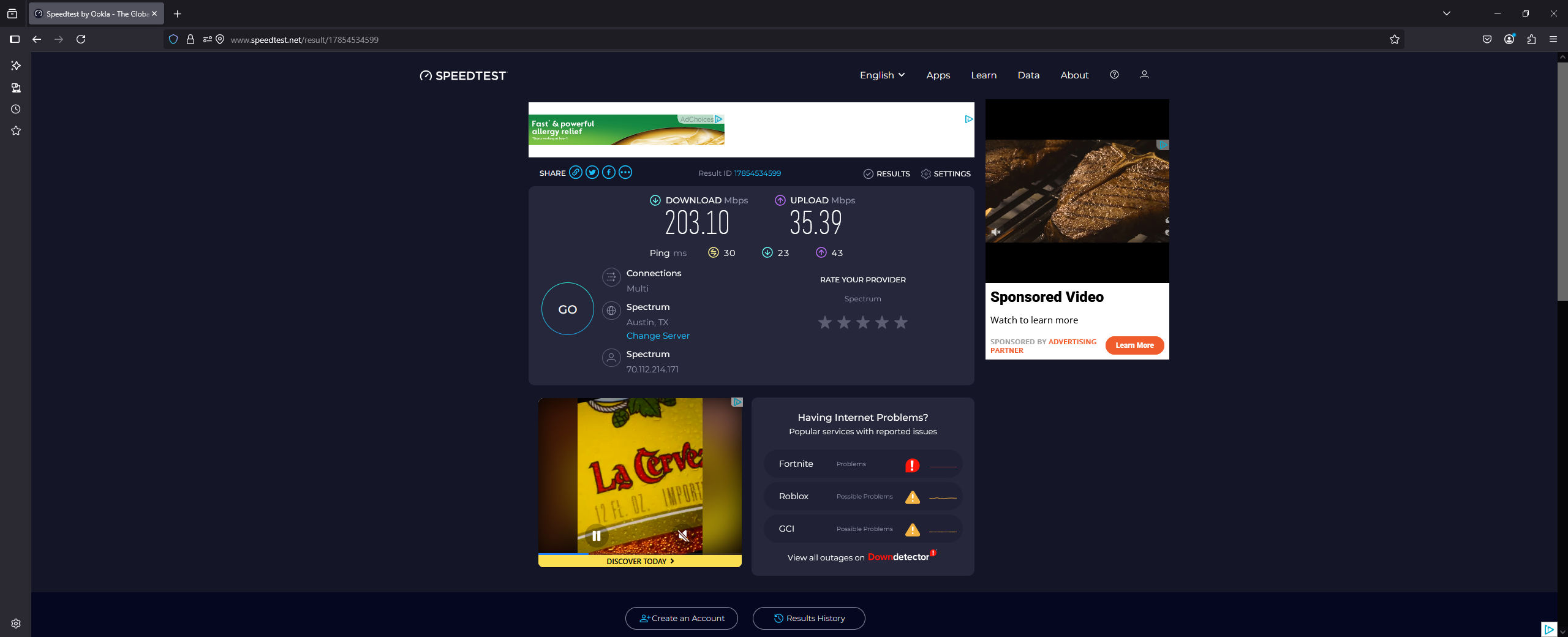
Task: Unmute the La Cerveza video ad
Action: pos(684,536)
